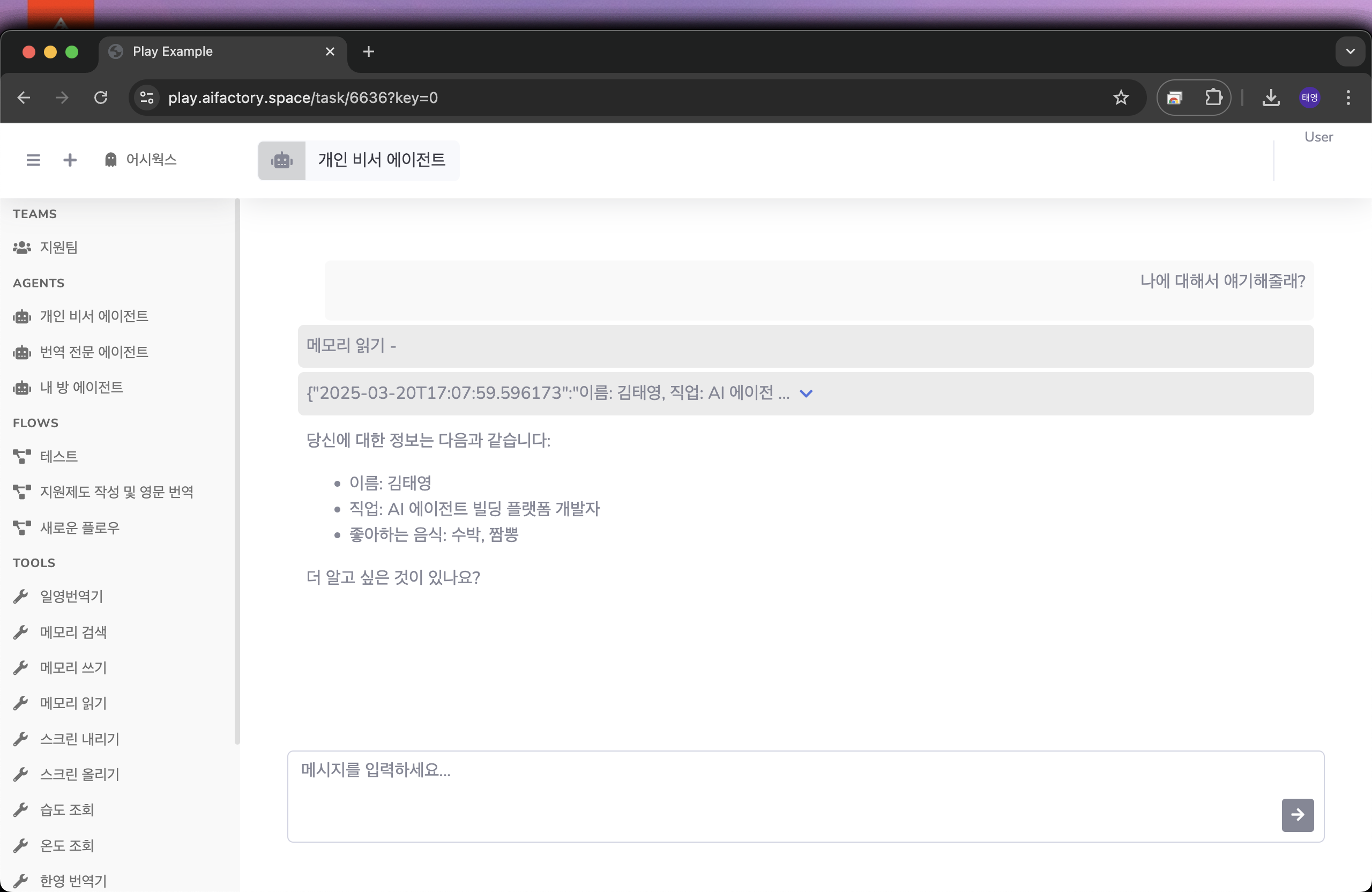
Task: Click the extension icon left of puzzle
Action: tap(1174, 98)
